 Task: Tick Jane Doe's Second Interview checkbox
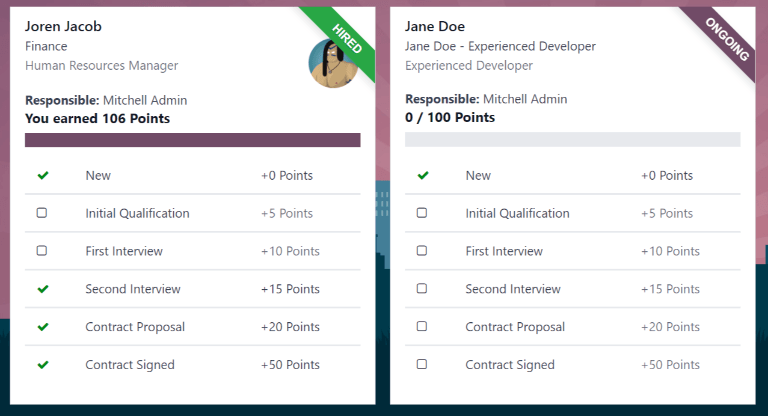tap(422, 288)
